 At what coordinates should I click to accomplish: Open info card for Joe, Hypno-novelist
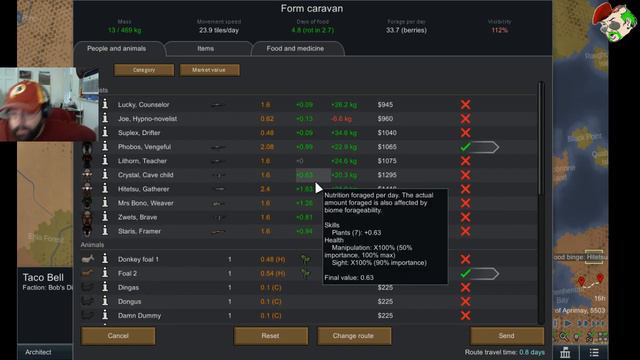(105, 118)
